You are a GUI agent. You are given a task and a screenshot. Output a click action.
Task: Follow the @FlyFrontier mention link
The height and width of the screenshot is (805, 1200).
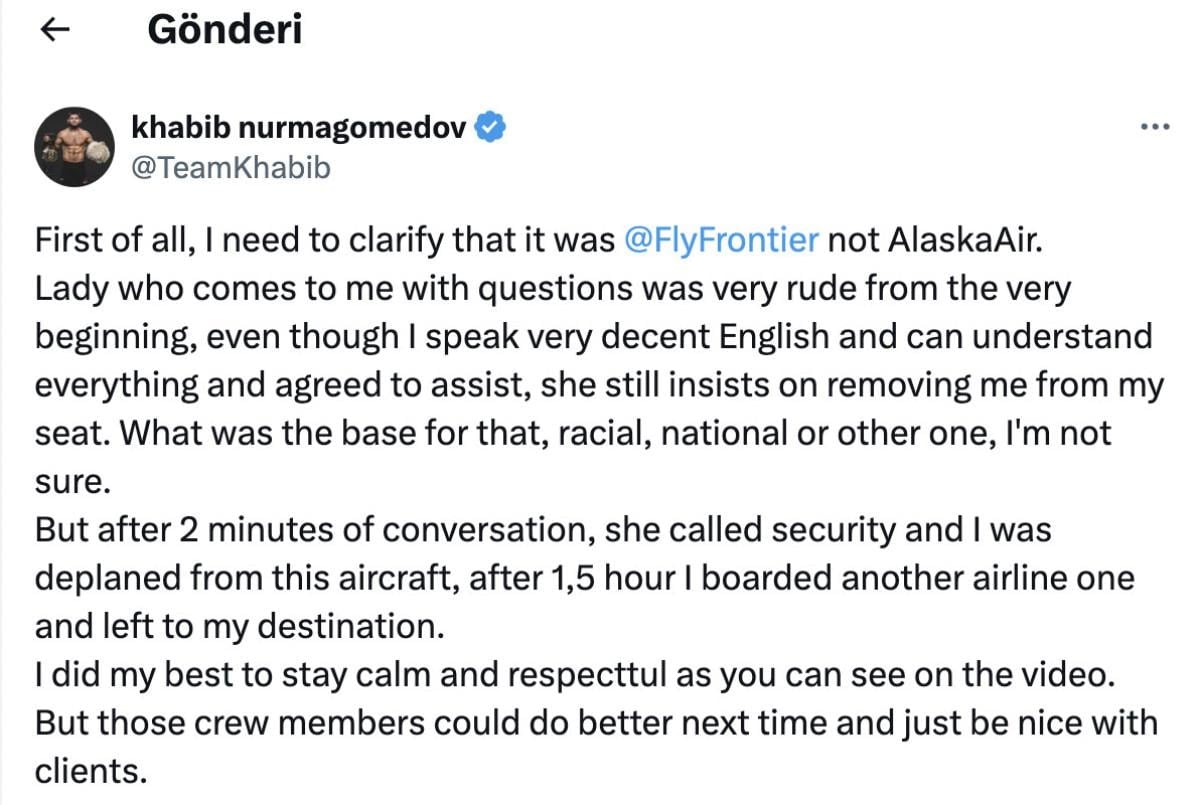(720, 241)
